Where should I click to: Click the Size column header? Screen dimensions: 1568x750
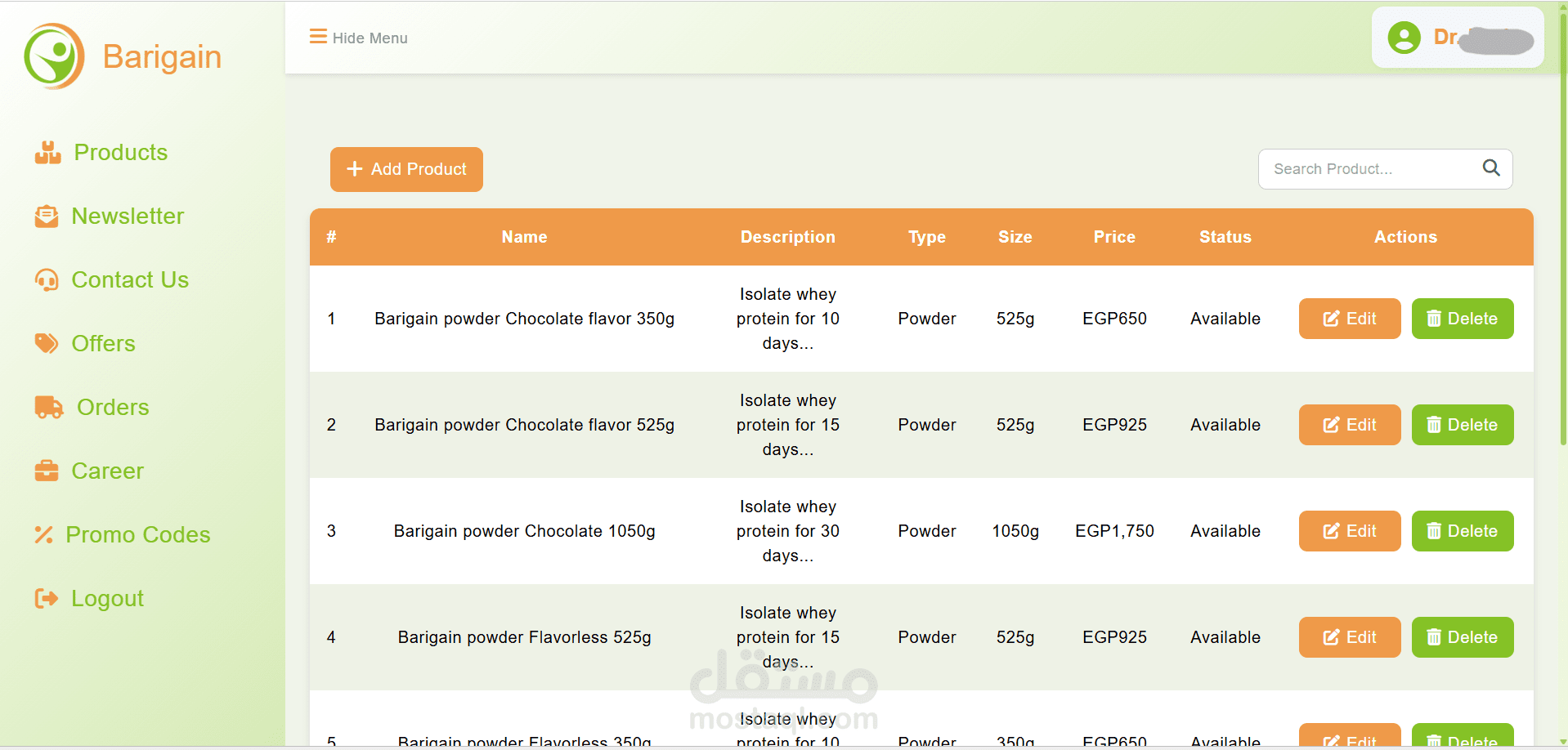click(1015, 237)
